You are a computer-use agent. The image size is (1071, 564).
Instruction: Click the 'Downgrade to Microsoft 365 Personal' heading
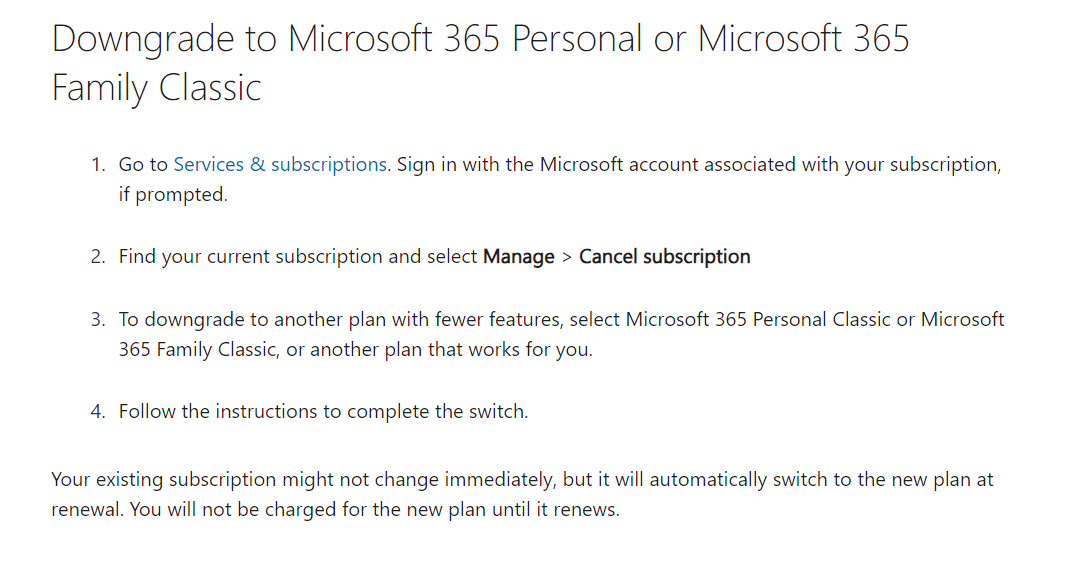481,62
